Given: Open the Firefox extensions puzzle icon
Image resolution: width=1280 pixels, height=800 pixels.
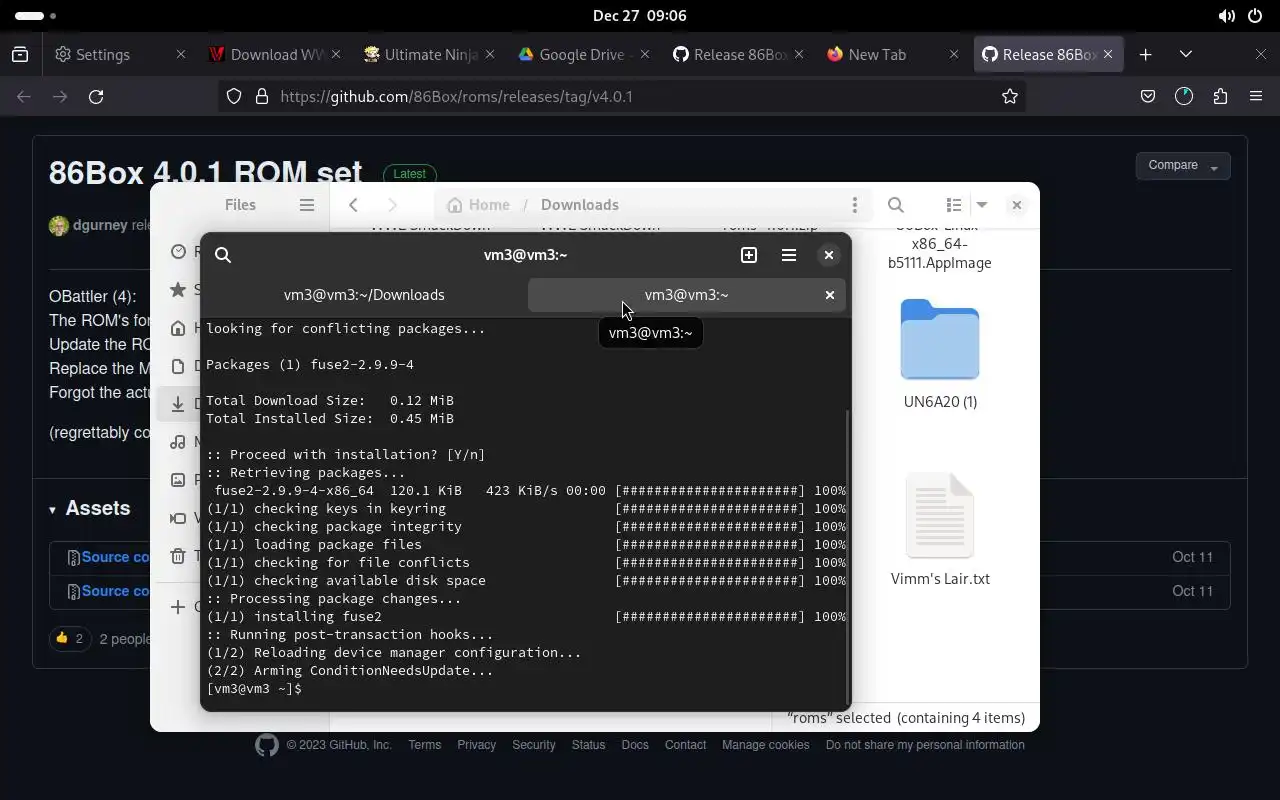Looking at the screenshot, I should tap(1220, 97).
